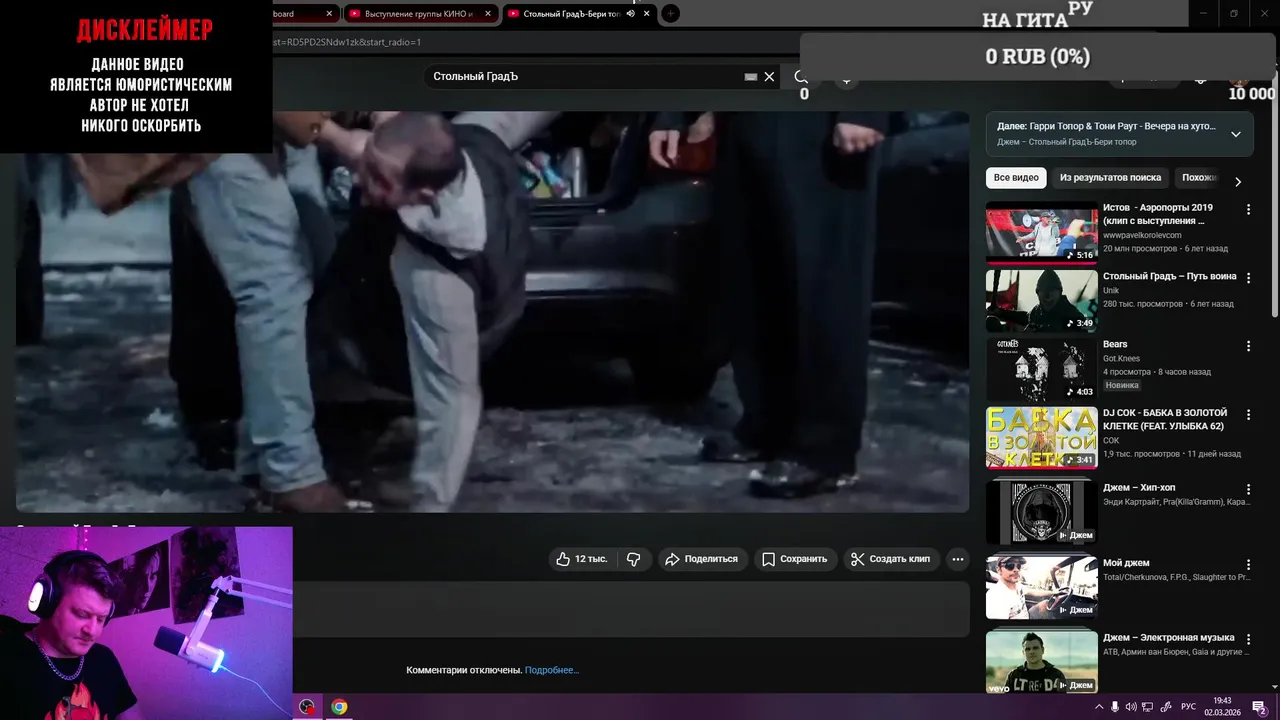
Task: Click the Got.Knees channel name
Action: [x=1121, y=358]
